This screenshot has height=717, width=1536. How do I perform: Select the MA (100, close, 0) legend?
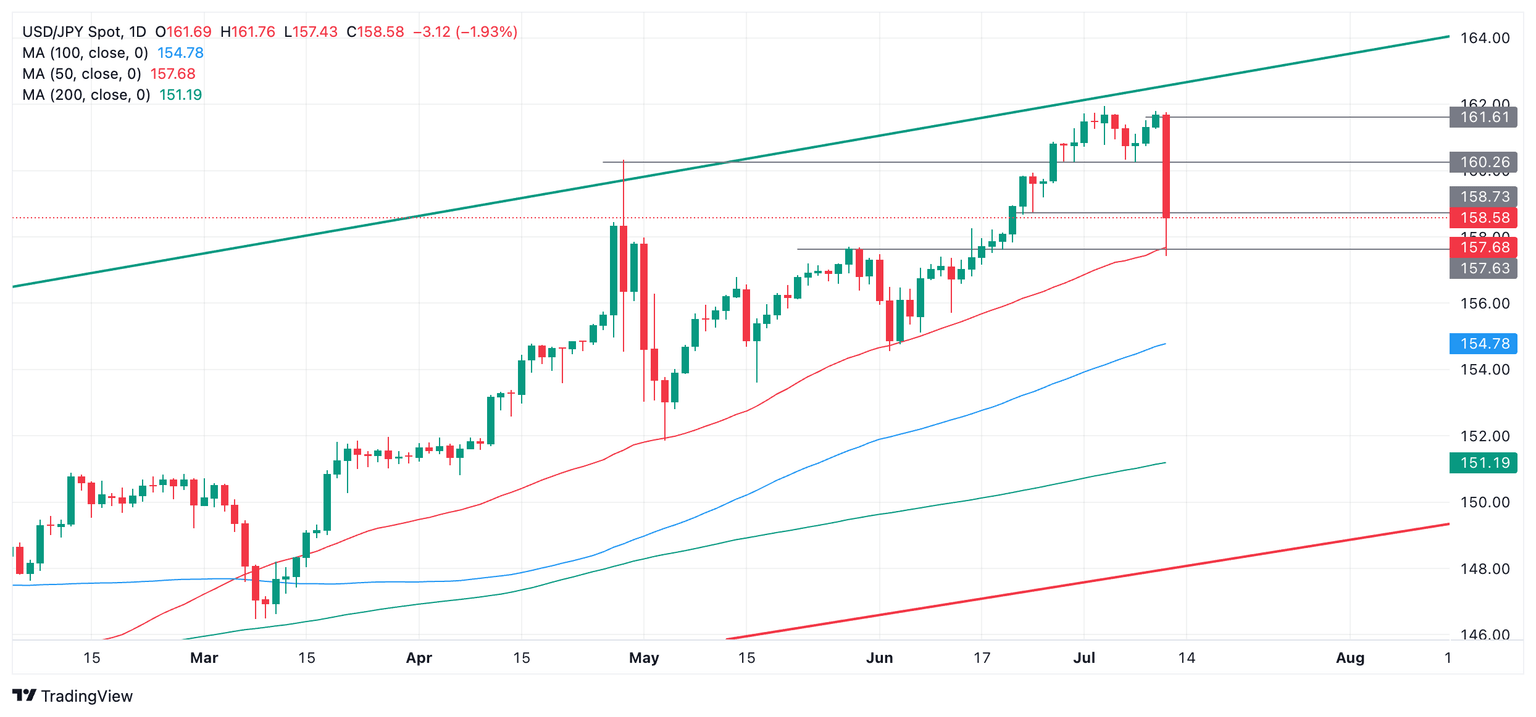point(85,53)
